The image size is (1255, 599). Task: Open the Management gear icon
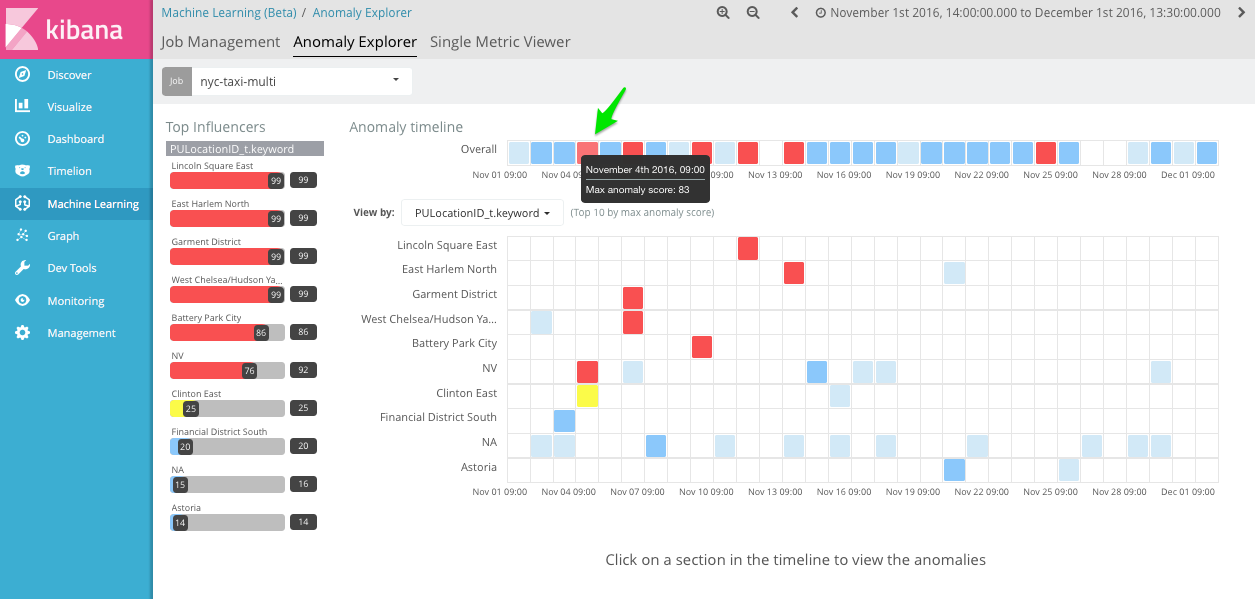click(x=22, y=333)
